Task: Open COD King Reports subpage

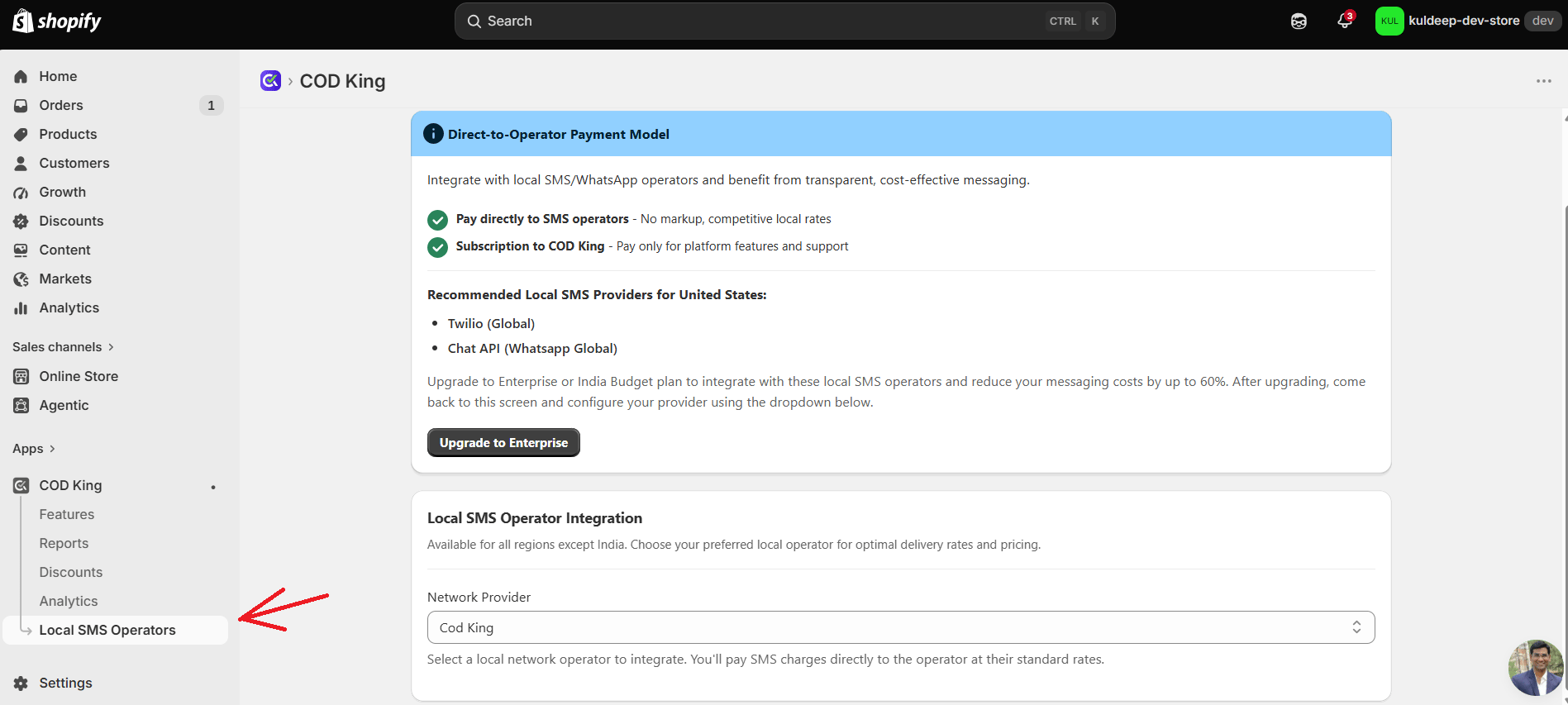Action: (x=64, y=543)
